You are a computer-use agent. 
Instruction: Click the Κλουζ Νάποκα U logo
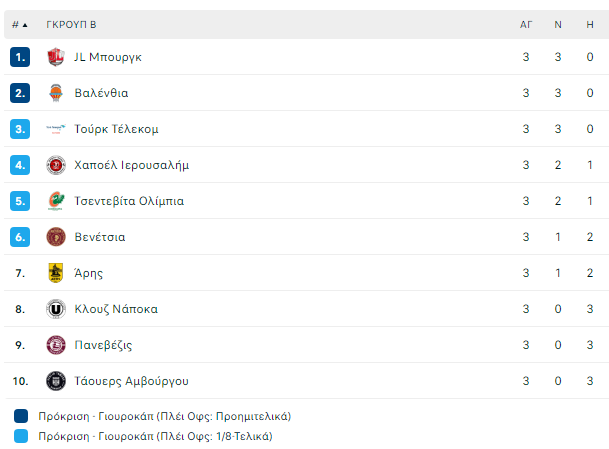tap(56, 309)
